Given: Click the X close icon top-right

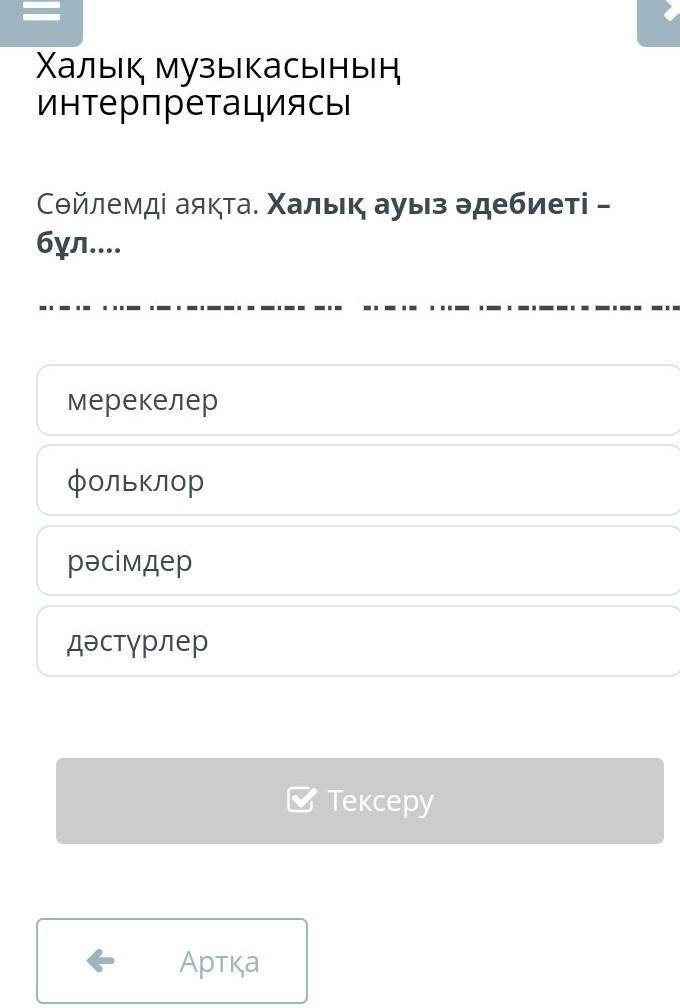Looking at the screenshot, I should coord(665,15).
